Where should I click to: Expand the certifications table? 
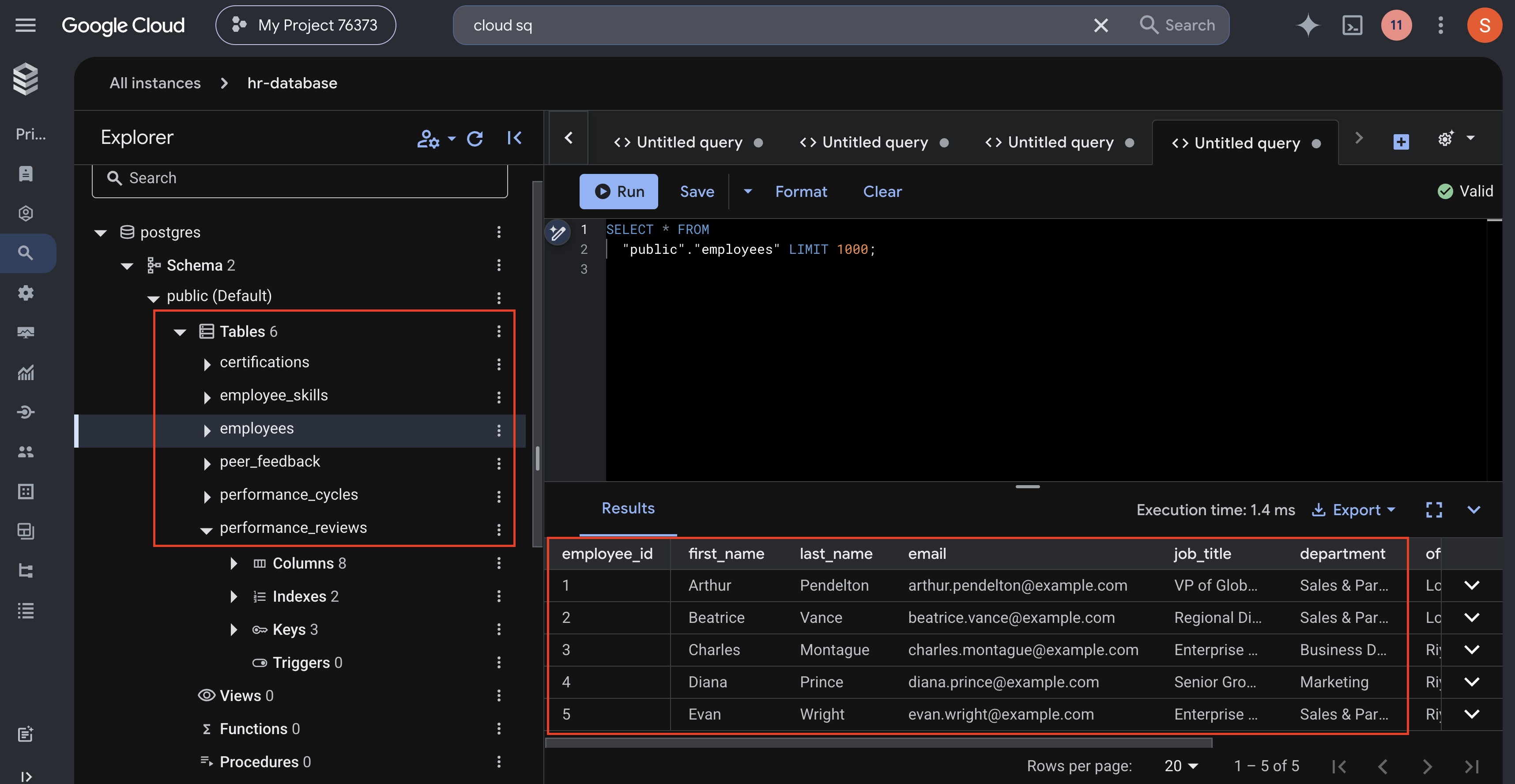[x=207, y=365]
